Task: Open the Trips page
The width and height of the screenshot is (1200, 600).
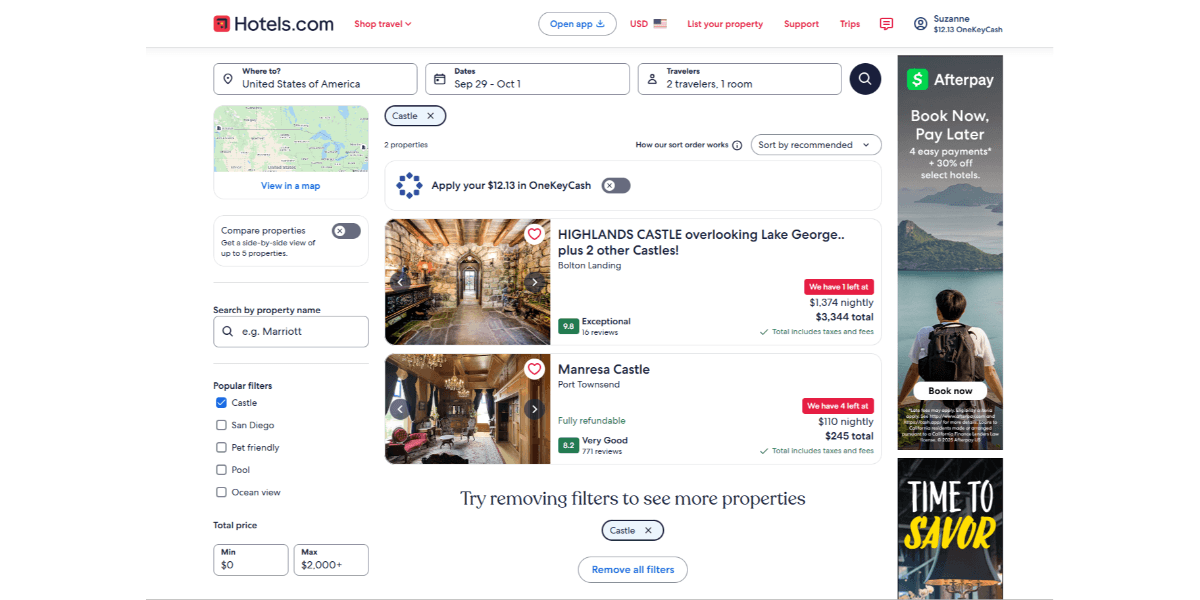Action: coord(849,24)
